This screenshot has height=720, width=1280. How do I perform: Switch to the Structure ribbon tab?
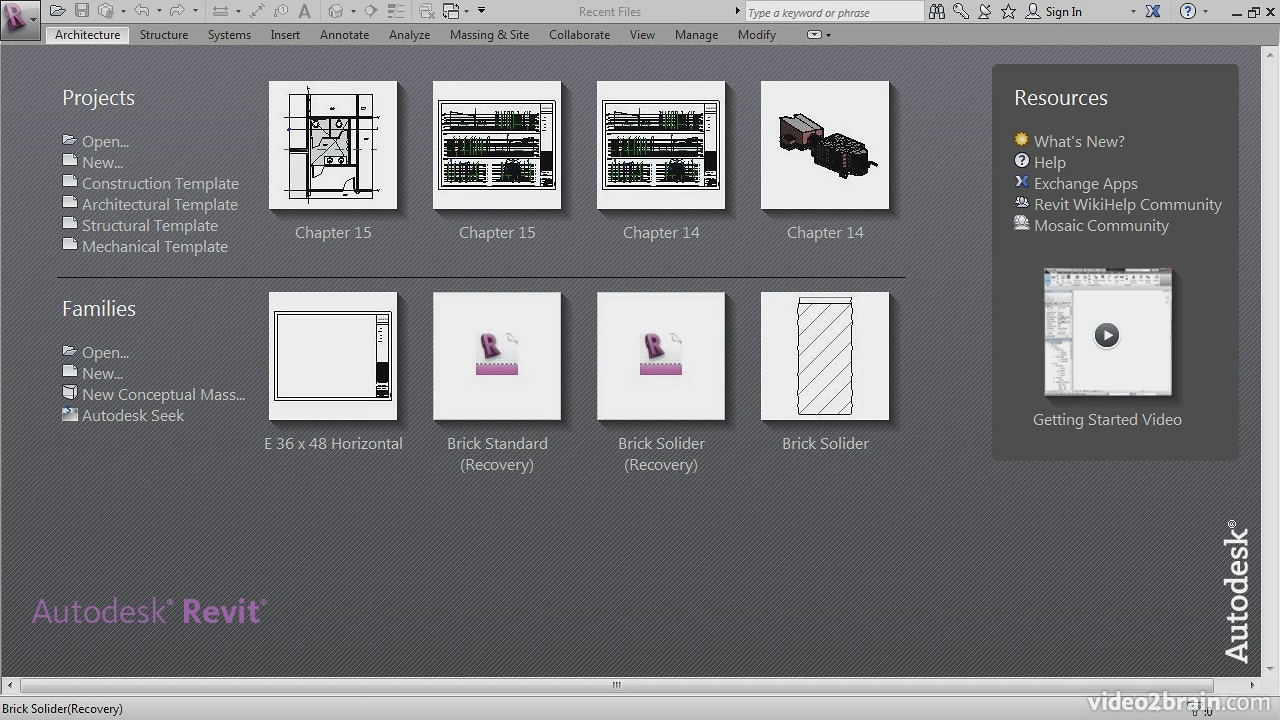click(x=164, y=34)
